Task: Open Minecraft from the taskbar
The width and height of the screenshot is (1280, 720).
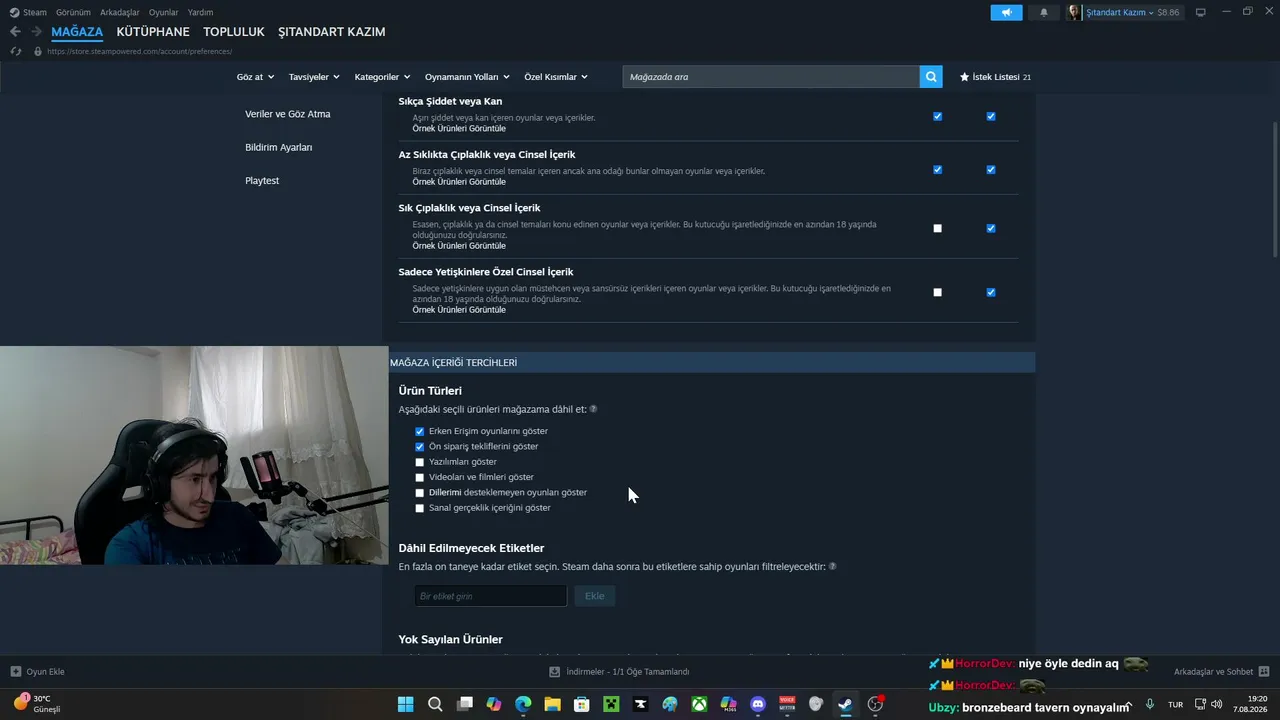Action: tap(611, 704)
